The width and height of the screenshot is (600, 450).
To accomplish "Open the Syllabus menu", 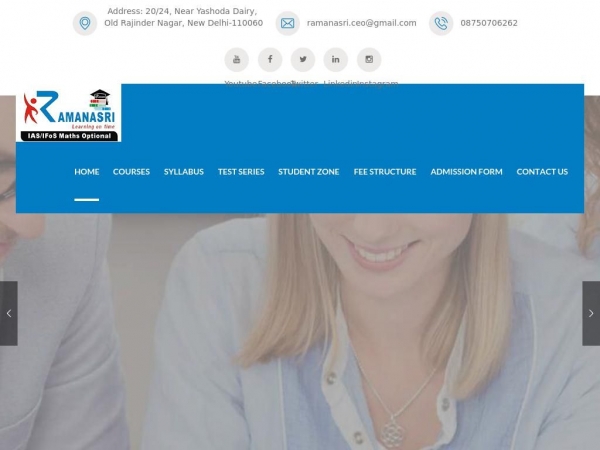I will (x=184, y=172).
